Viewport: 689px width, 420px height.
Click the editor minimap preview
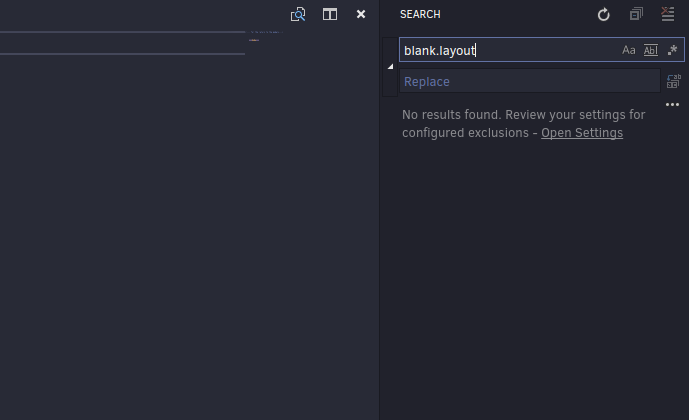266,36
